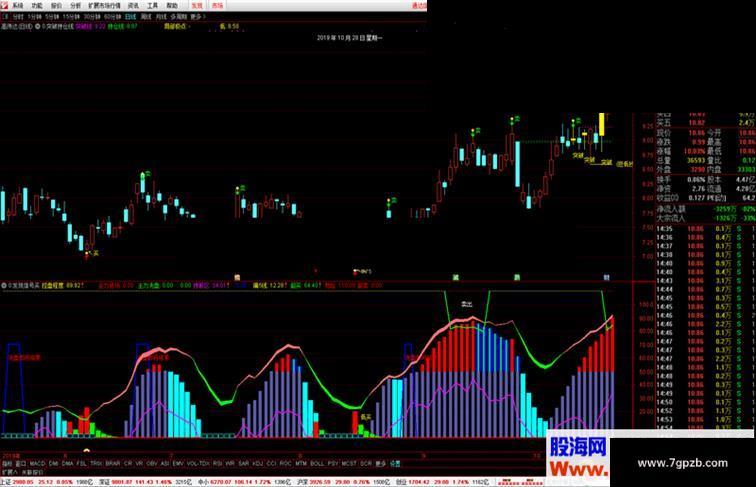Select the CCI indicator tab

click(271, 463)
